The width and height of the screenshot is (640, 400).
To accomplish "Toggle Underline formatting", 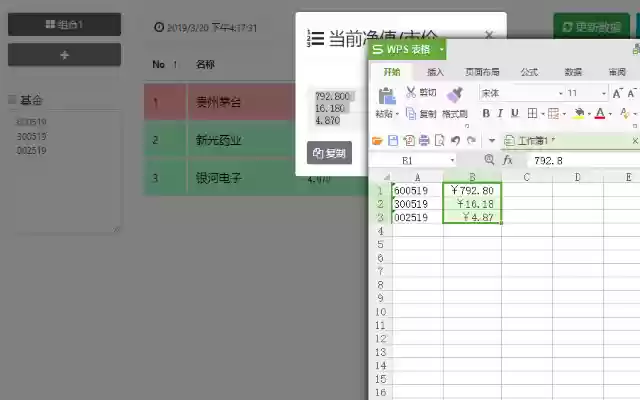I will (x=515, y=113).
